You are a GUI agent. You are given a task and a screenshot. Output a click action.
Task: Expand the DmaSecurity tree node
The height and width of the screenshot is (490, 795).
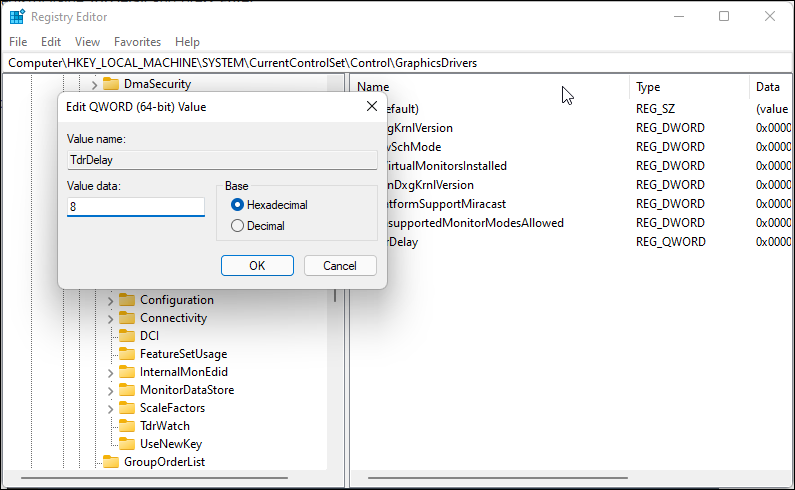[94, 84]
